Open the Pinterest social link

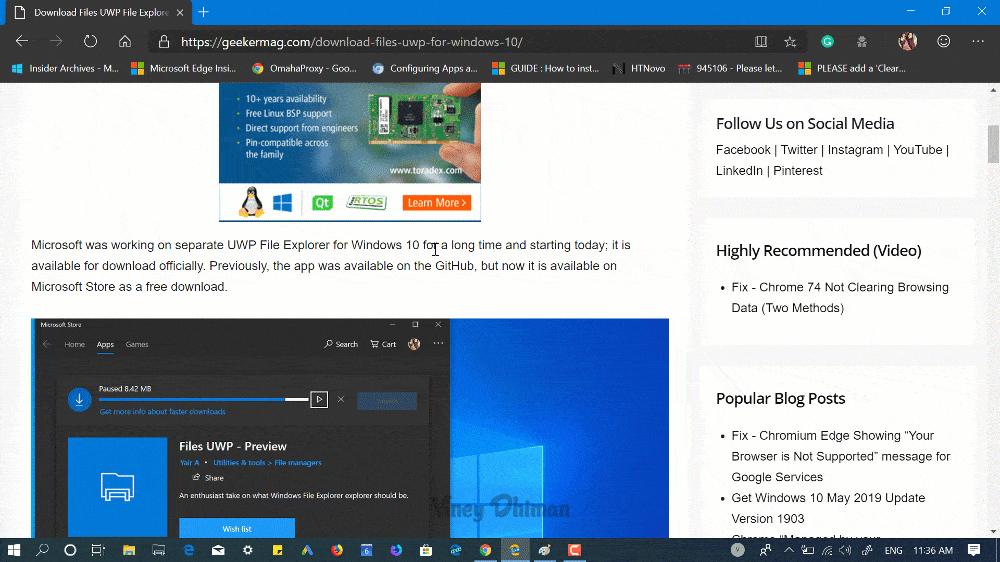[x=798, y=171]
